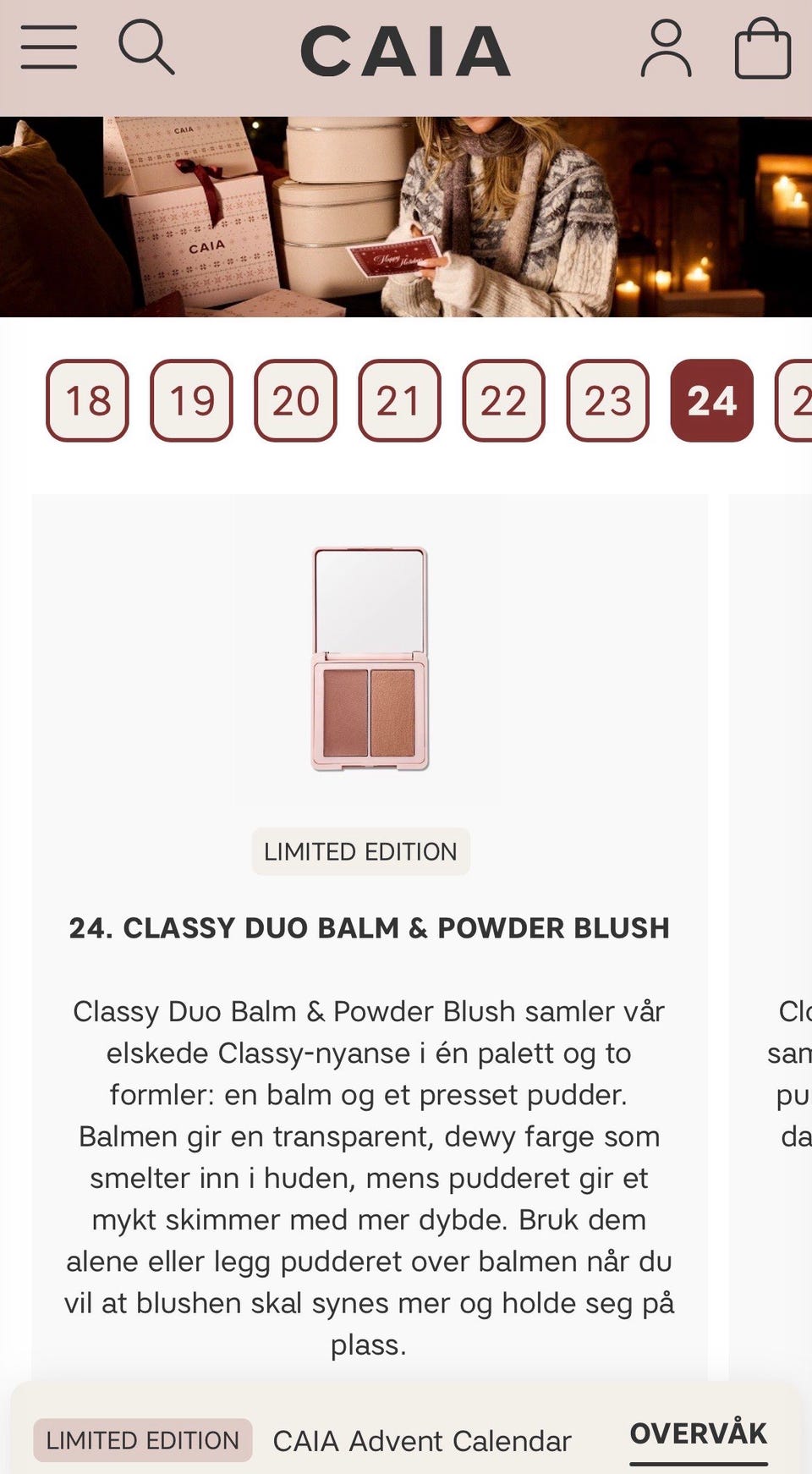812x1474 pixels.
Task: Open the shopping bag cart icon
Action: pyautogui.click(x=763, y=49)
